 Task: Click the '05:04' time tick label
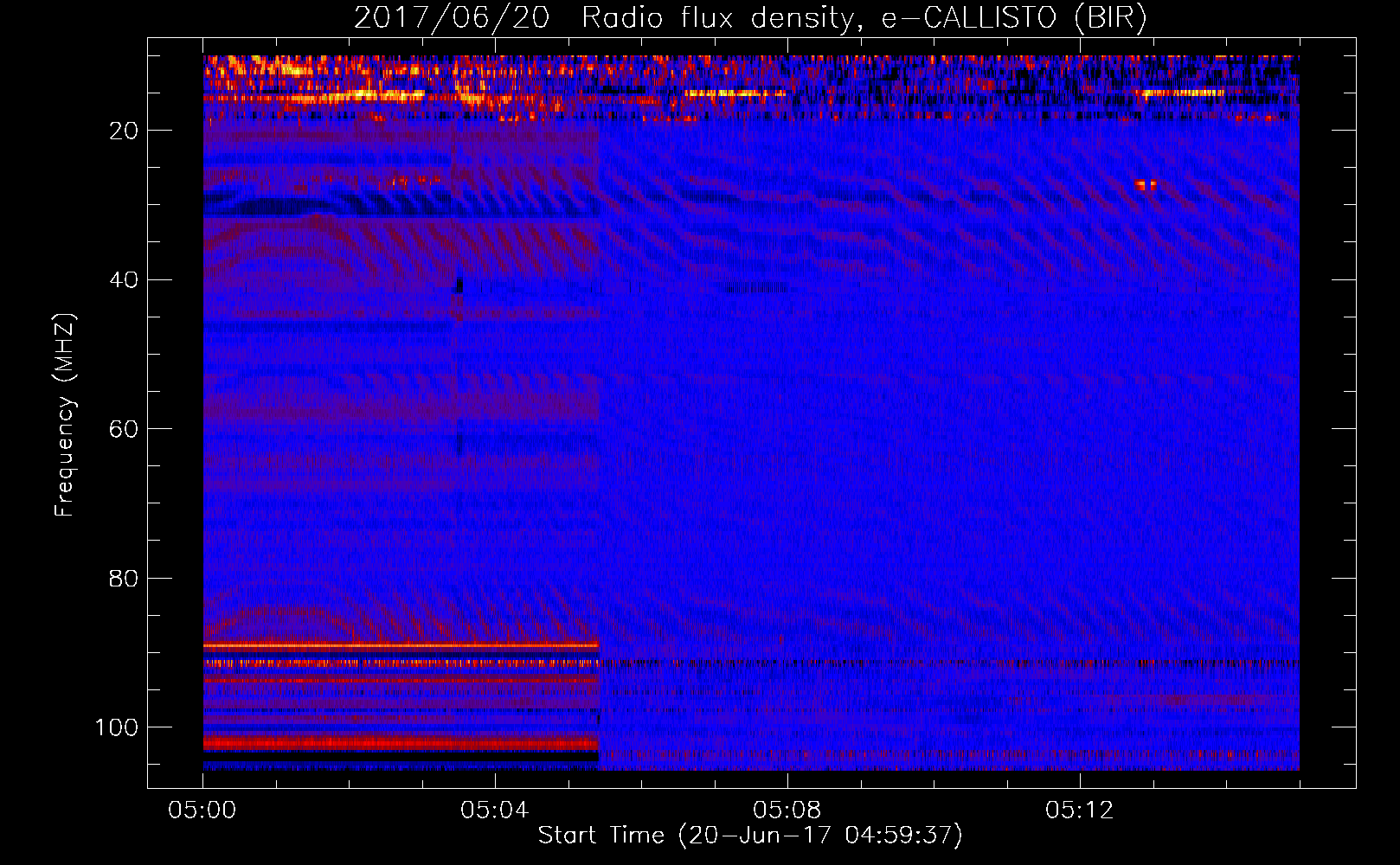495,810
